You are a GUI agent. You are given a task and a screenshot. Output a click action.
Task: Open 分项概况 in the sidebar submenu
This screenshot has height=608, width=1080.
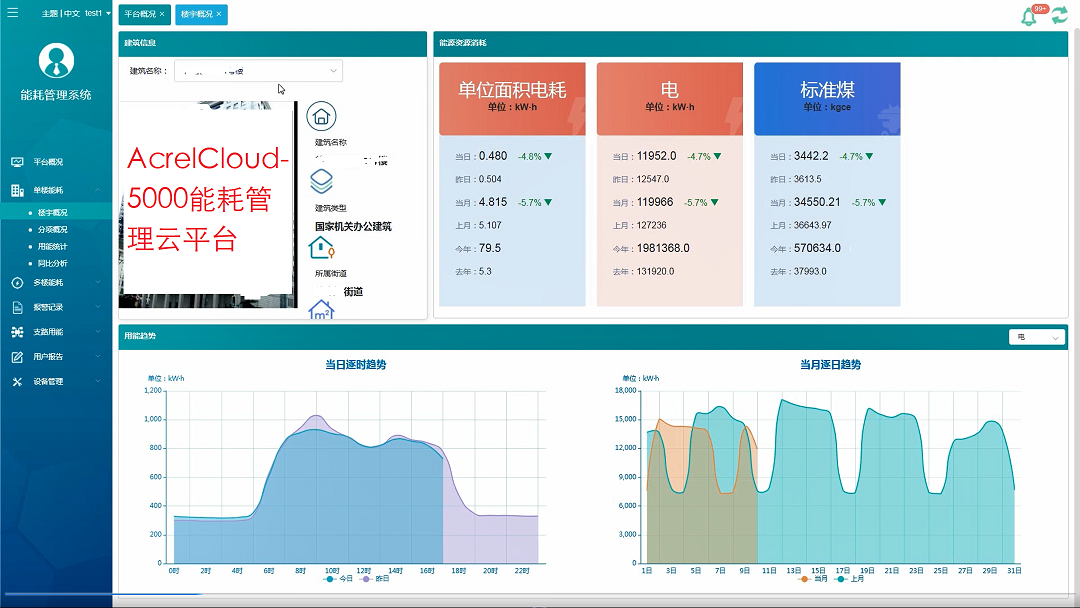click(52, 229)
